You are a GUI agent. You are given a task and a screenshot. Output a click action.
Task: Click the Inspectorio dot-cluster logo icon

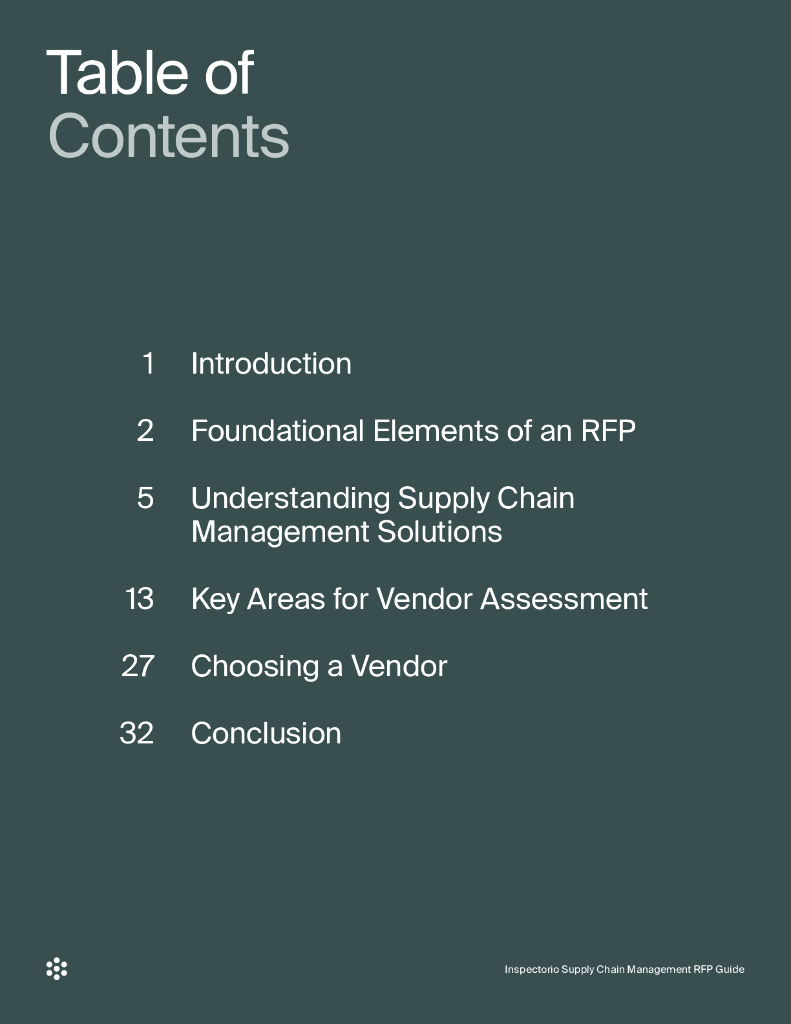[57, 968]
